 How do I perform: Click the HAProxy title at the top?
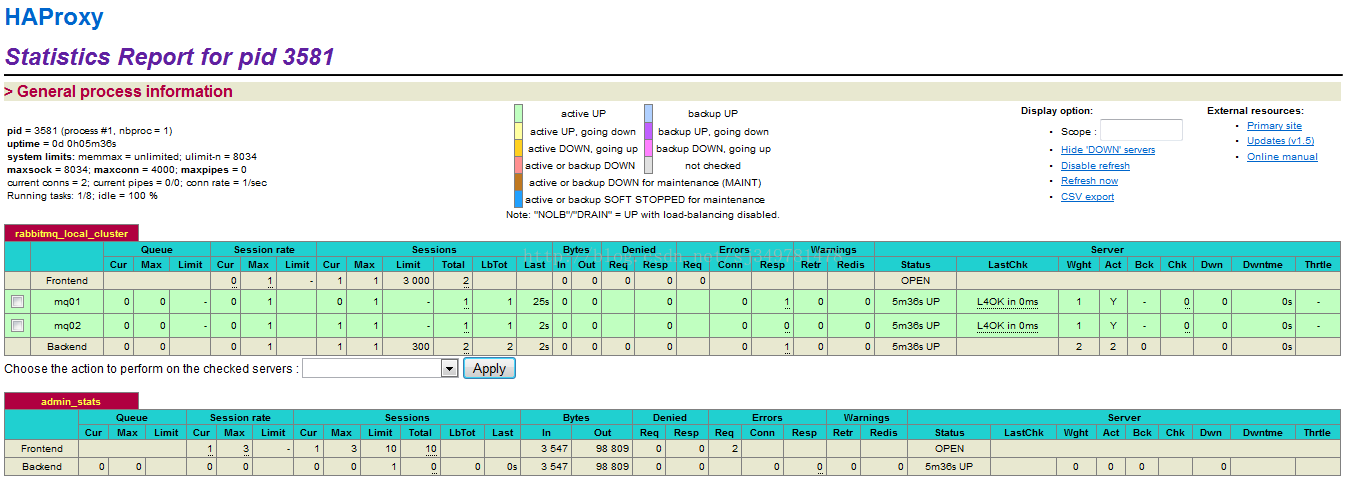click(54, 17)
